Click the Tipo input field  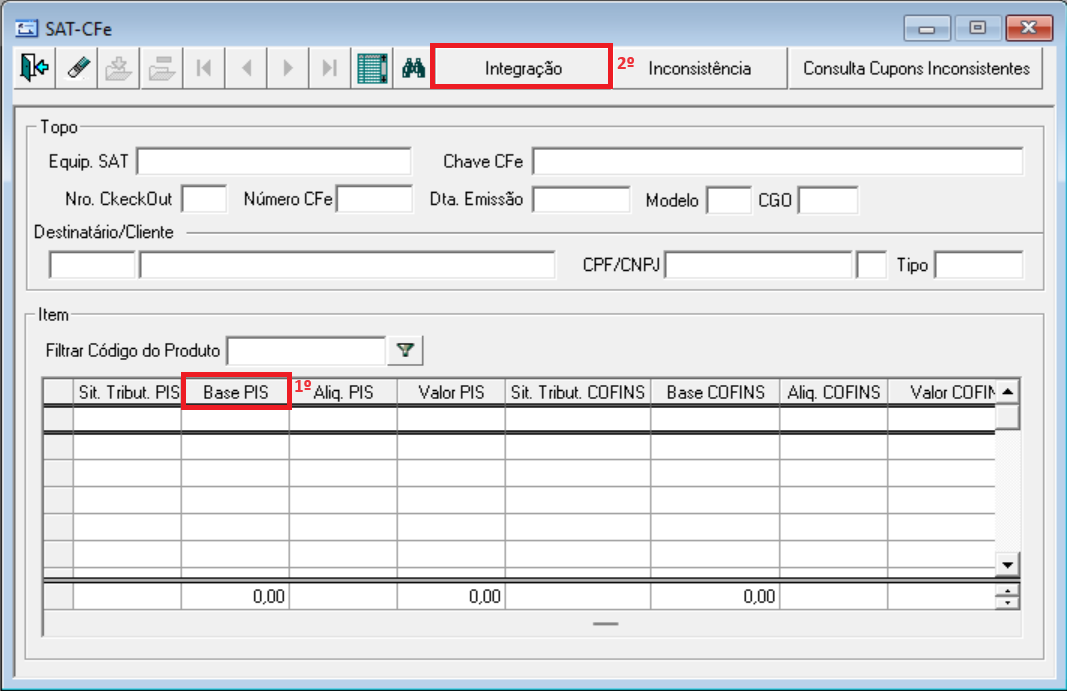979,264
